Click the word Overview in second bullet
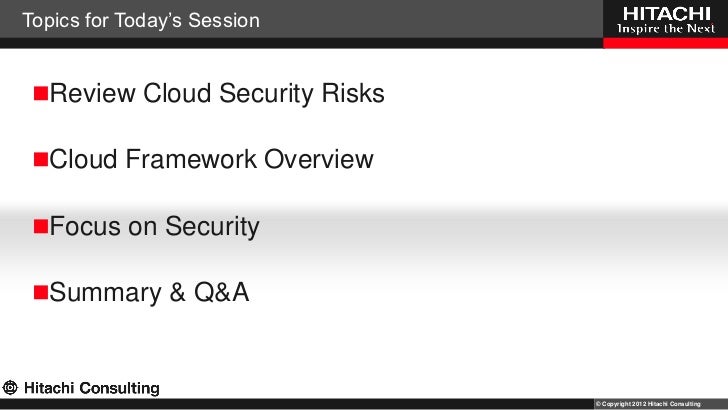 click(x=318, y=159)
